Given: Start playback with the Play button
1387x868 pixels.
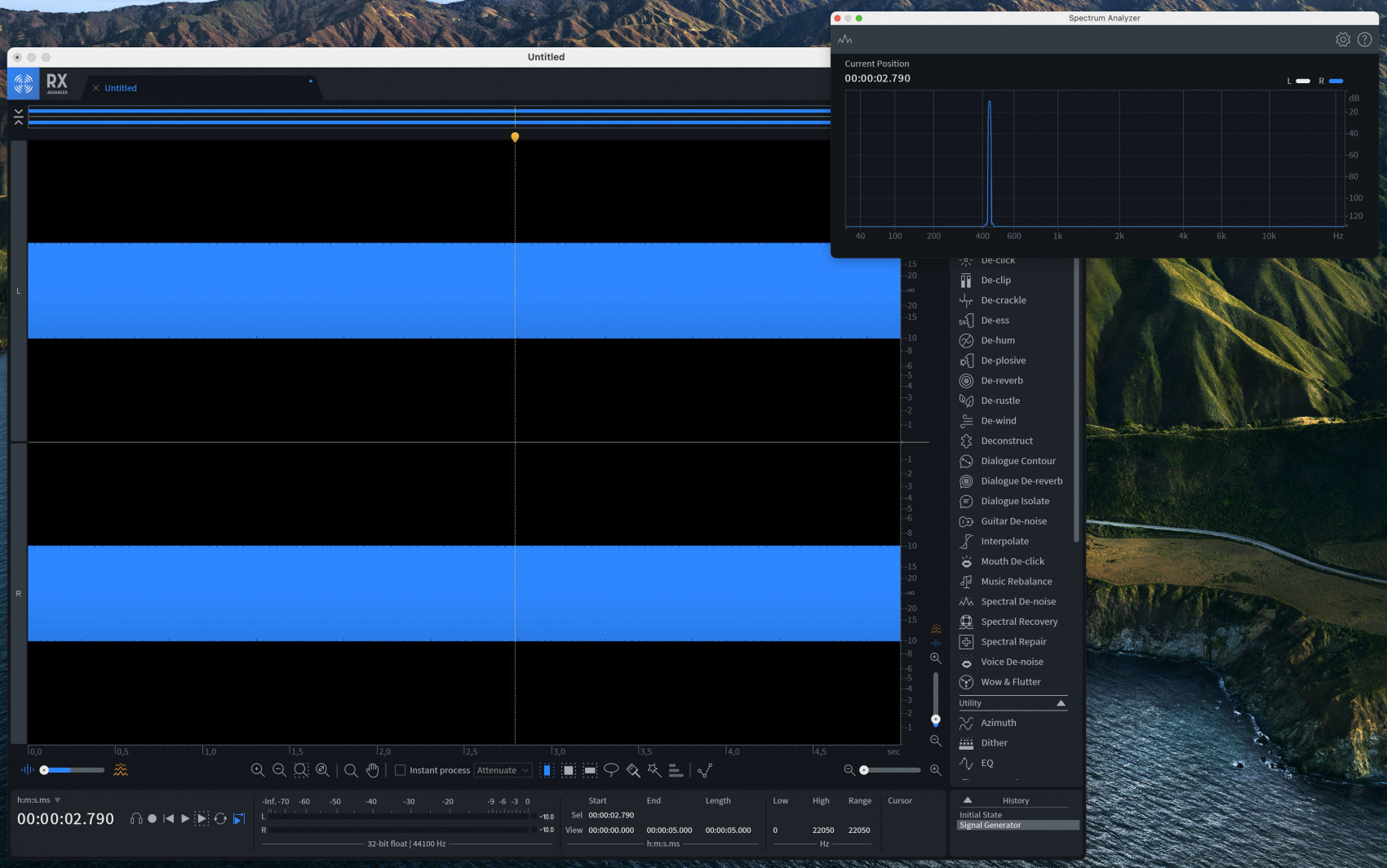Looking at the screenshot, I should click(185, 818).
